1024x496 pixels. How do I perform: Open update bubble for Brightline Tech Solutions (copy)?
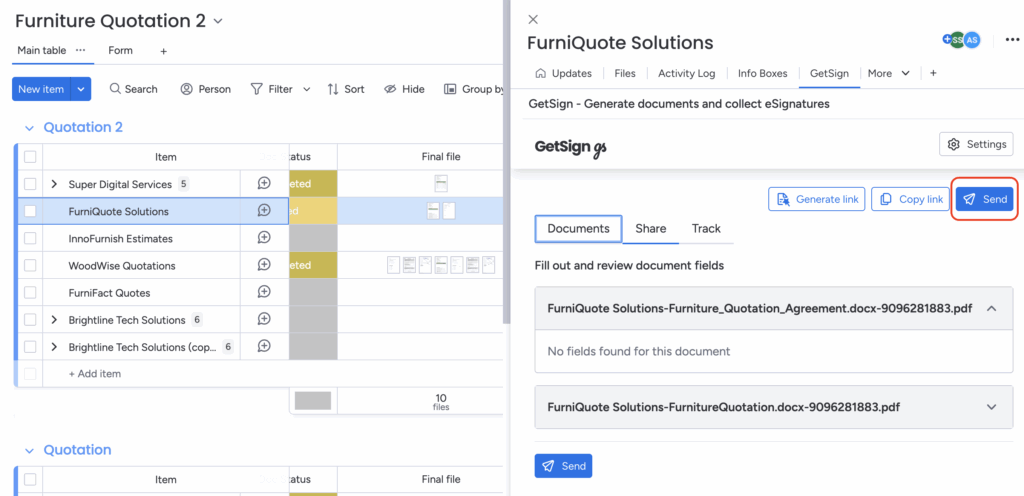pyautogui.click(x=264, y=347)
